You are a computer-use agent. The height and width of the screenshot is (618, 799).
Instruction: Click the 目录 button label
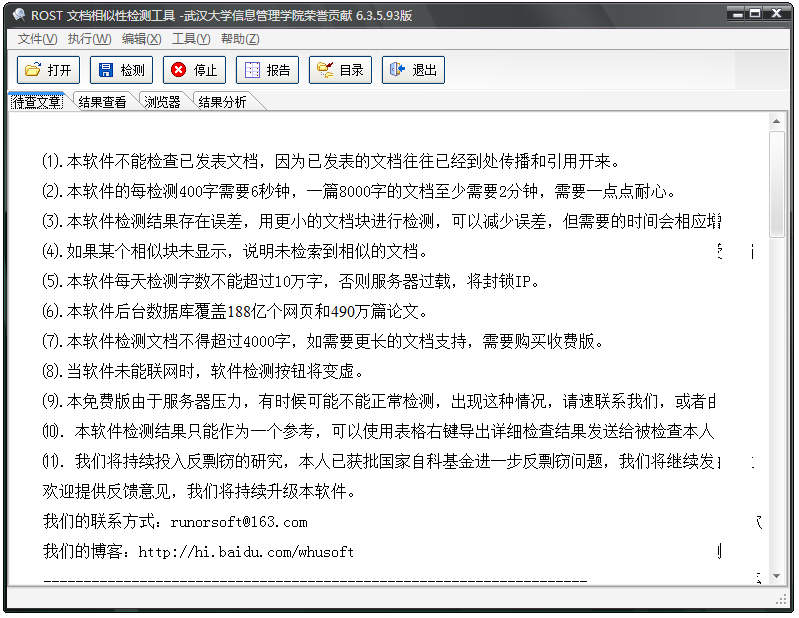pyautogui.click(x=352, y=70)
